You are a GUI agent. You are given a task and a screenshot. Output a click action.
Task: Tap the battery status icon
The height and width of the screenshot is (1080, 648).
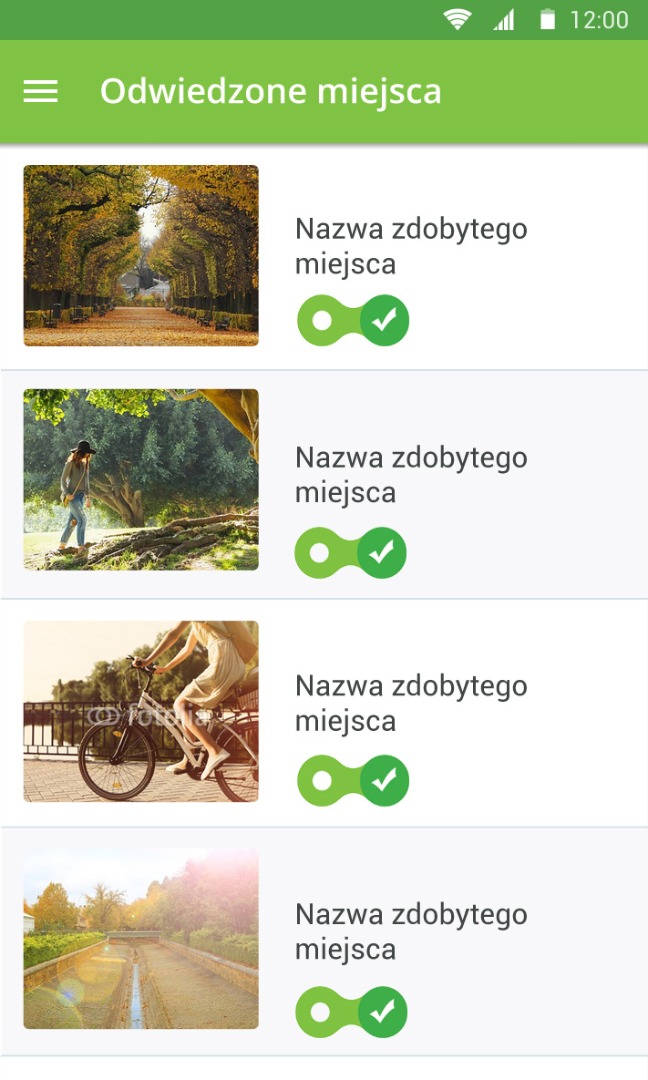pyautogui.click(x=547, y=20)
